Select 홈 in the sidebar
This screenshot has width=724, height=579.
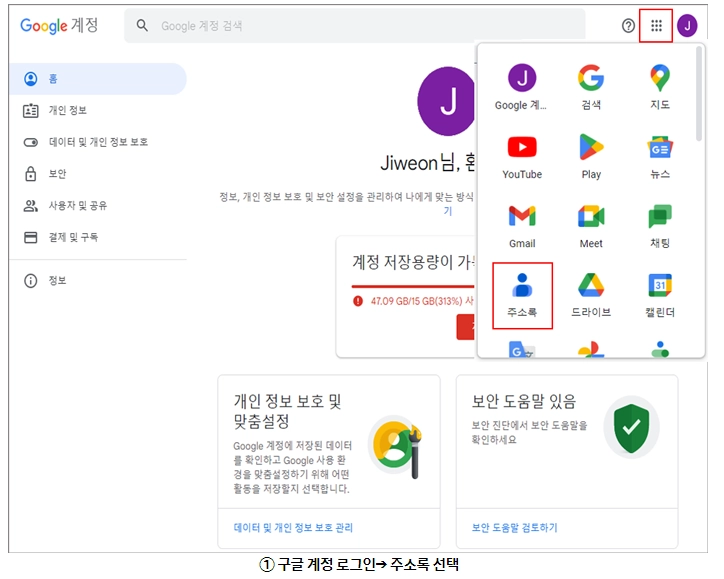pyautogui.click(x=97, y=79)
